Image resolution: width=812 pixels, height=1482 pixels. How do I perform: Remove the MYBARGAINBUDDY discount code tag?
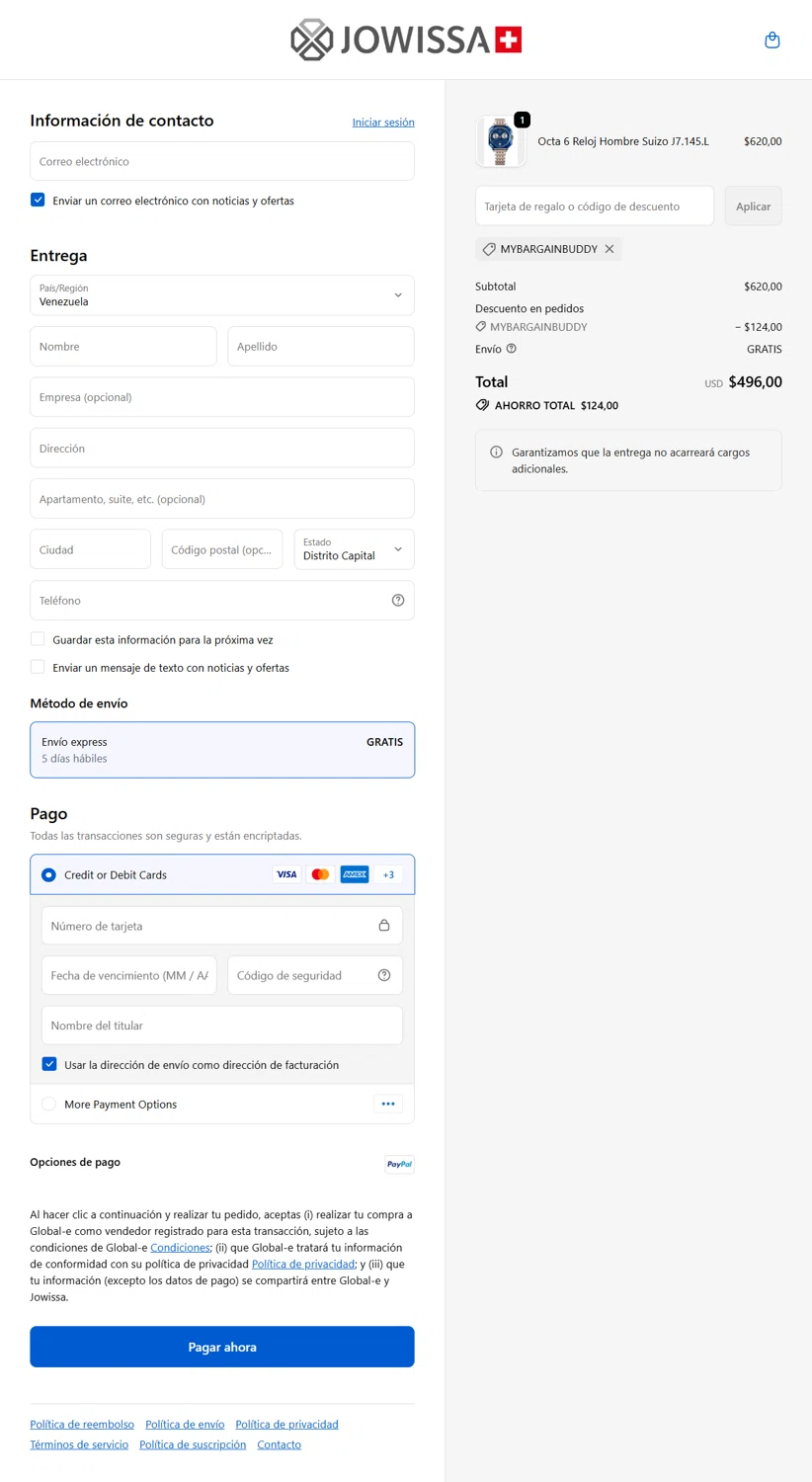click(609, 249)
